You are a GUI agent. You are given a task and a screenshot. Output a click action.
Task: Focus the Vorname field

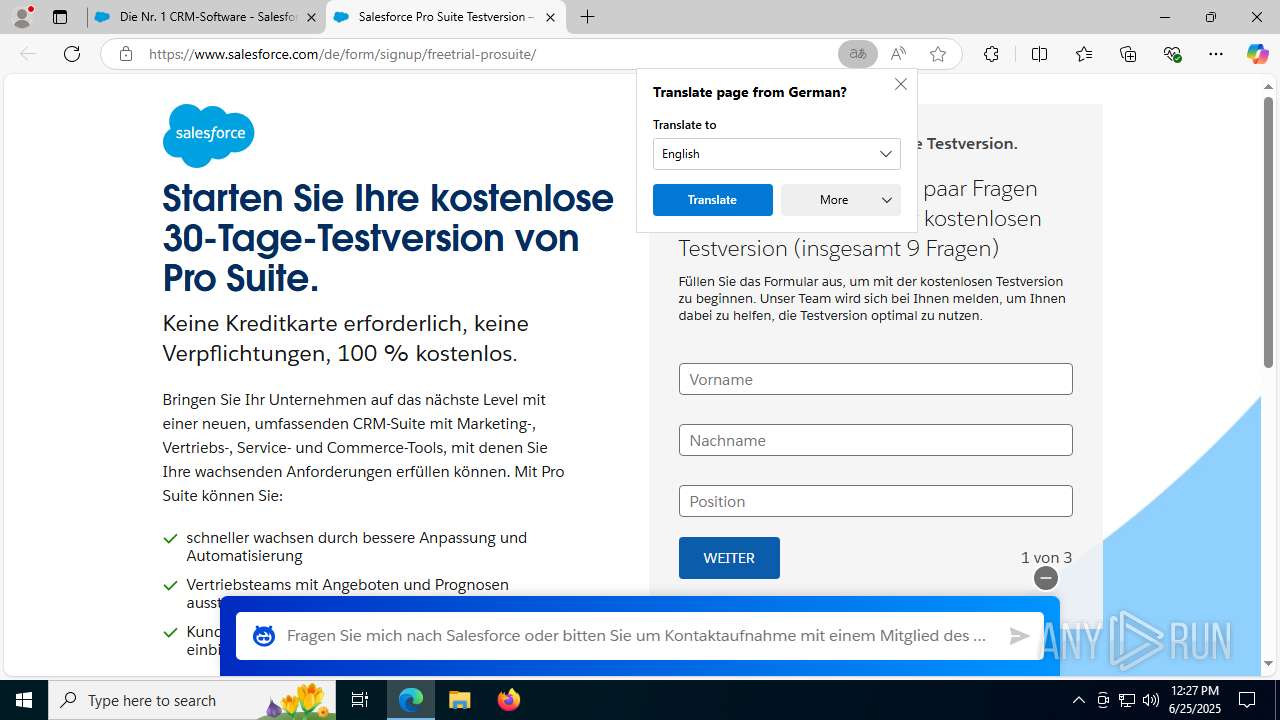coord(875,379)
